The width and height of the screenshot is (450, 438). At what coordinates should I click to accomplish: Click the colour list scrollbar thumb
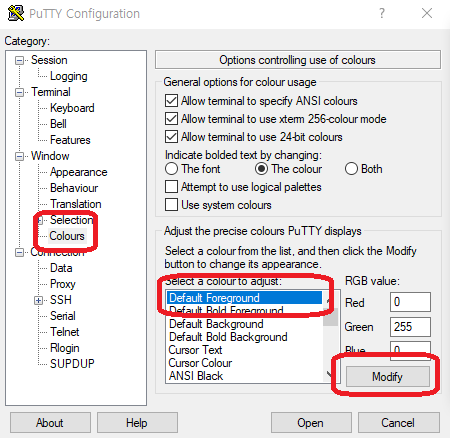[330, 317]
